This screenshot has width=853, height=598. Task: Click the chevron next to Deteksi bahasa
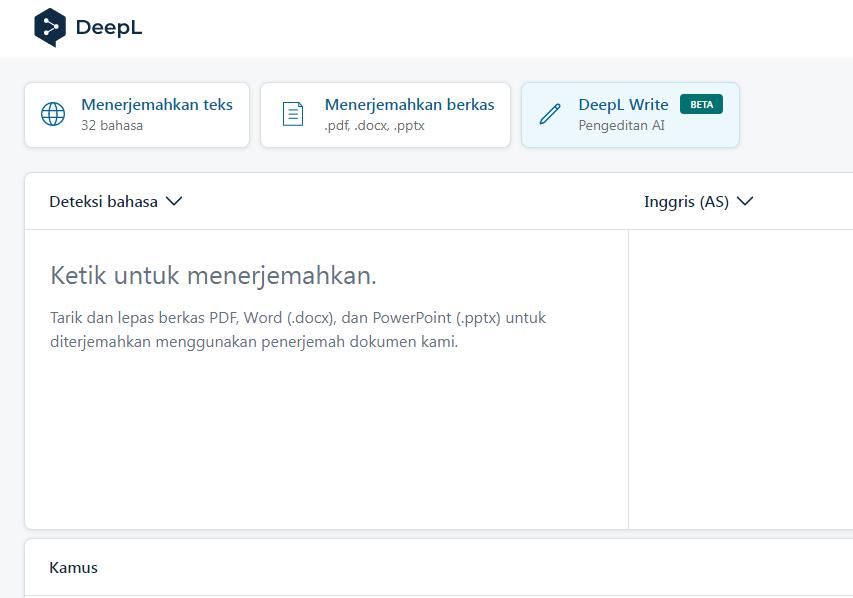click(174, 201)
